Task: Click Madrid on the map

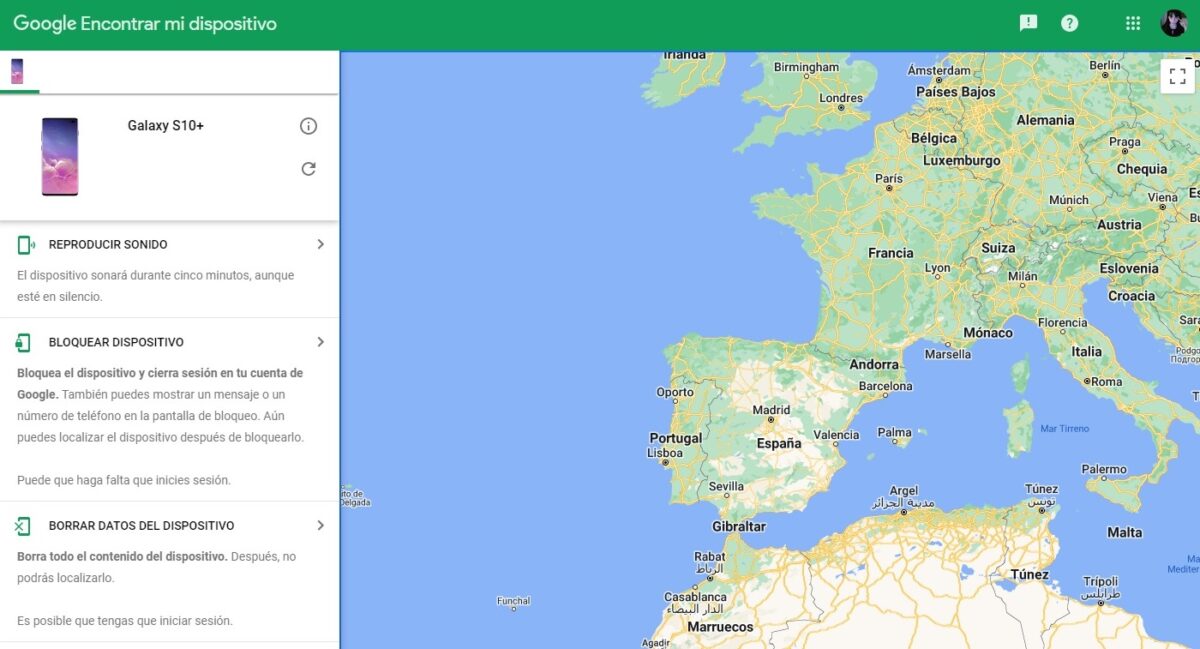Action: pos(771,411)
